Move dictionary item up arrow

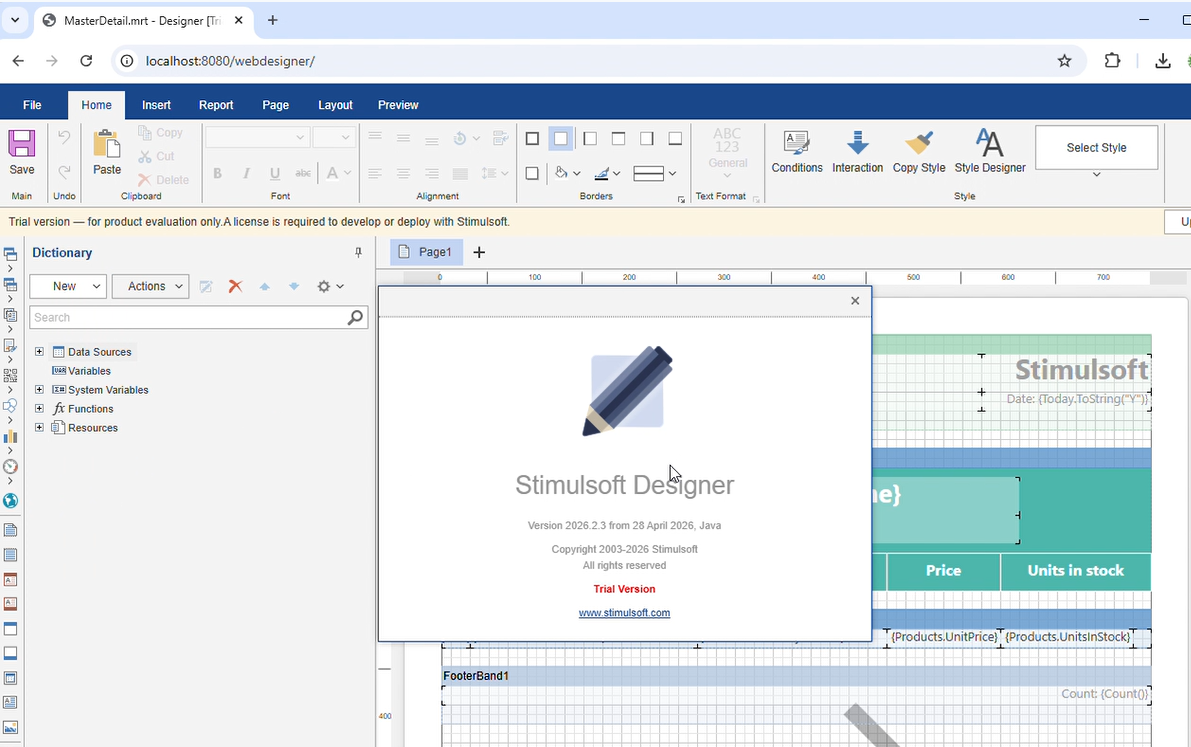tap(264, 286)
